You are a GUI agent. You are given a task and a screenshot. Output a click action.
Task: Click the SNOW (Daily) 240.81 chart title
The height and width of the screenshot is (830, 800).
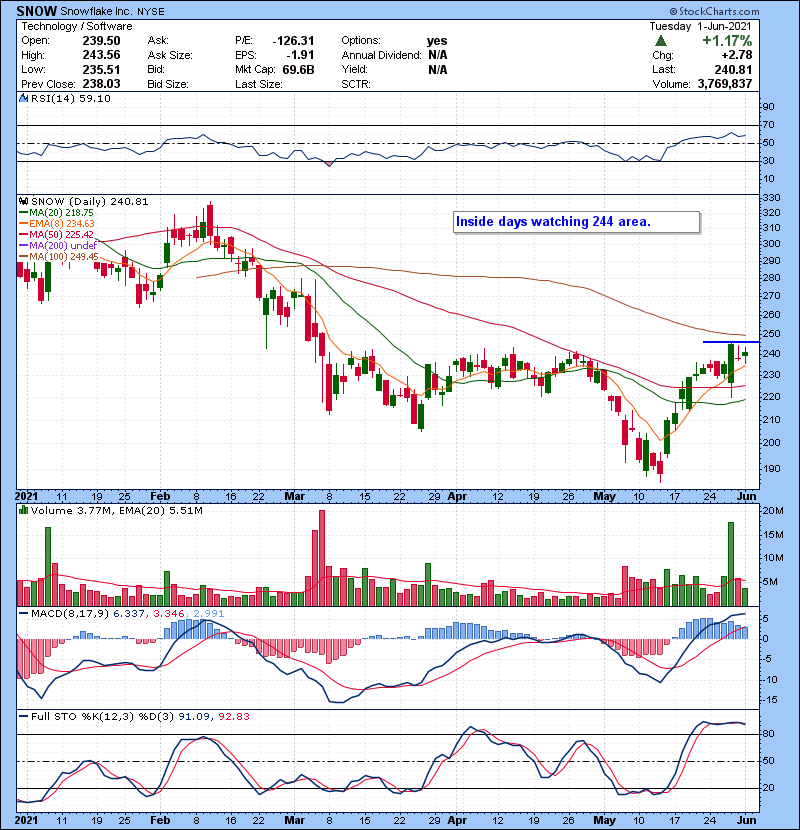pyautogui.click(x=89, y=201)
